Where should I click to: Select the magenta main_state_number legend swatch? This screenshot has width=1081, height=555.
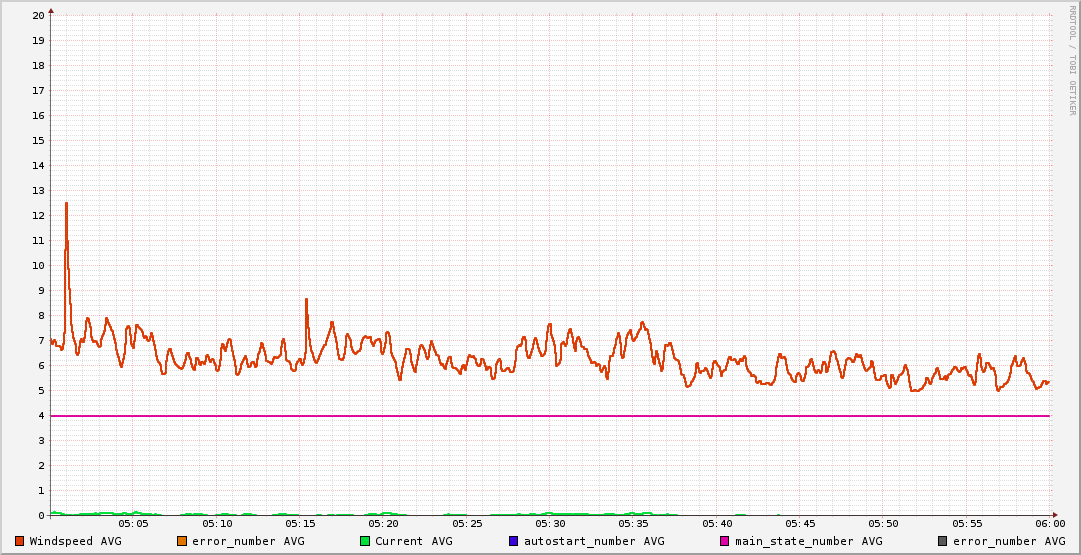click(x=725, y=541)
